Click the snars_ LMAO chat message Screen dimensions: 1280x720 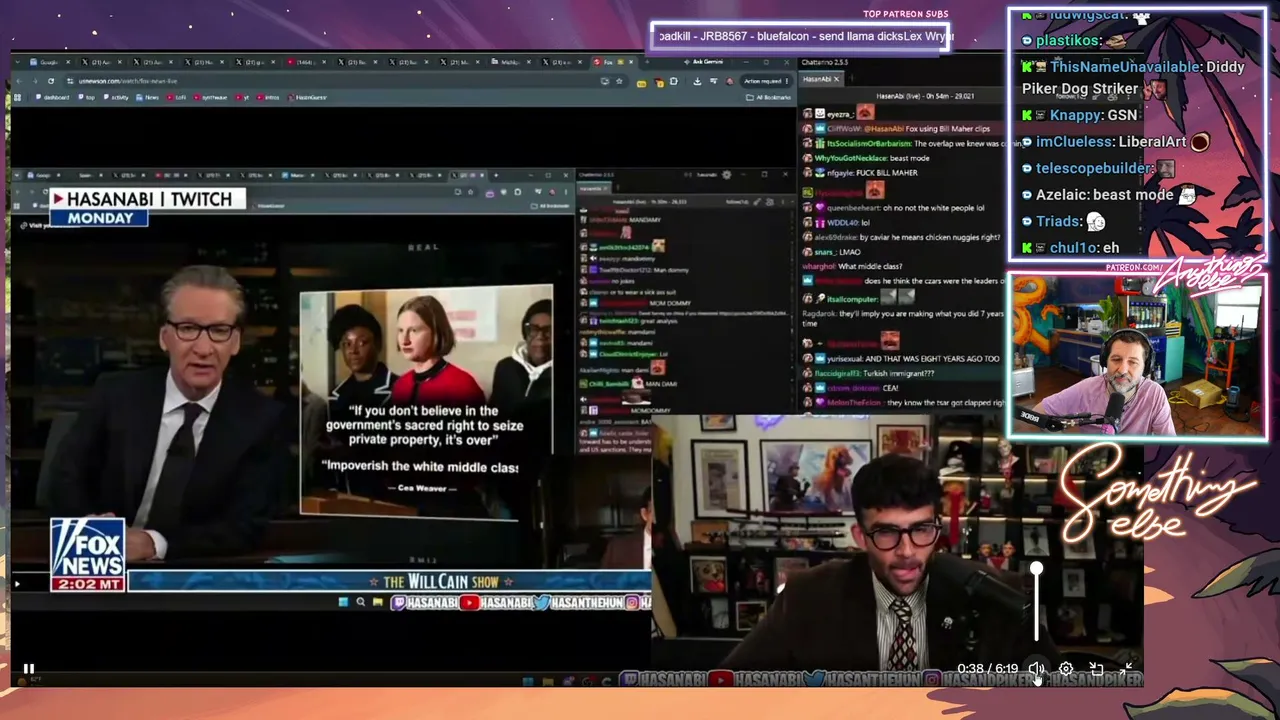831,252
